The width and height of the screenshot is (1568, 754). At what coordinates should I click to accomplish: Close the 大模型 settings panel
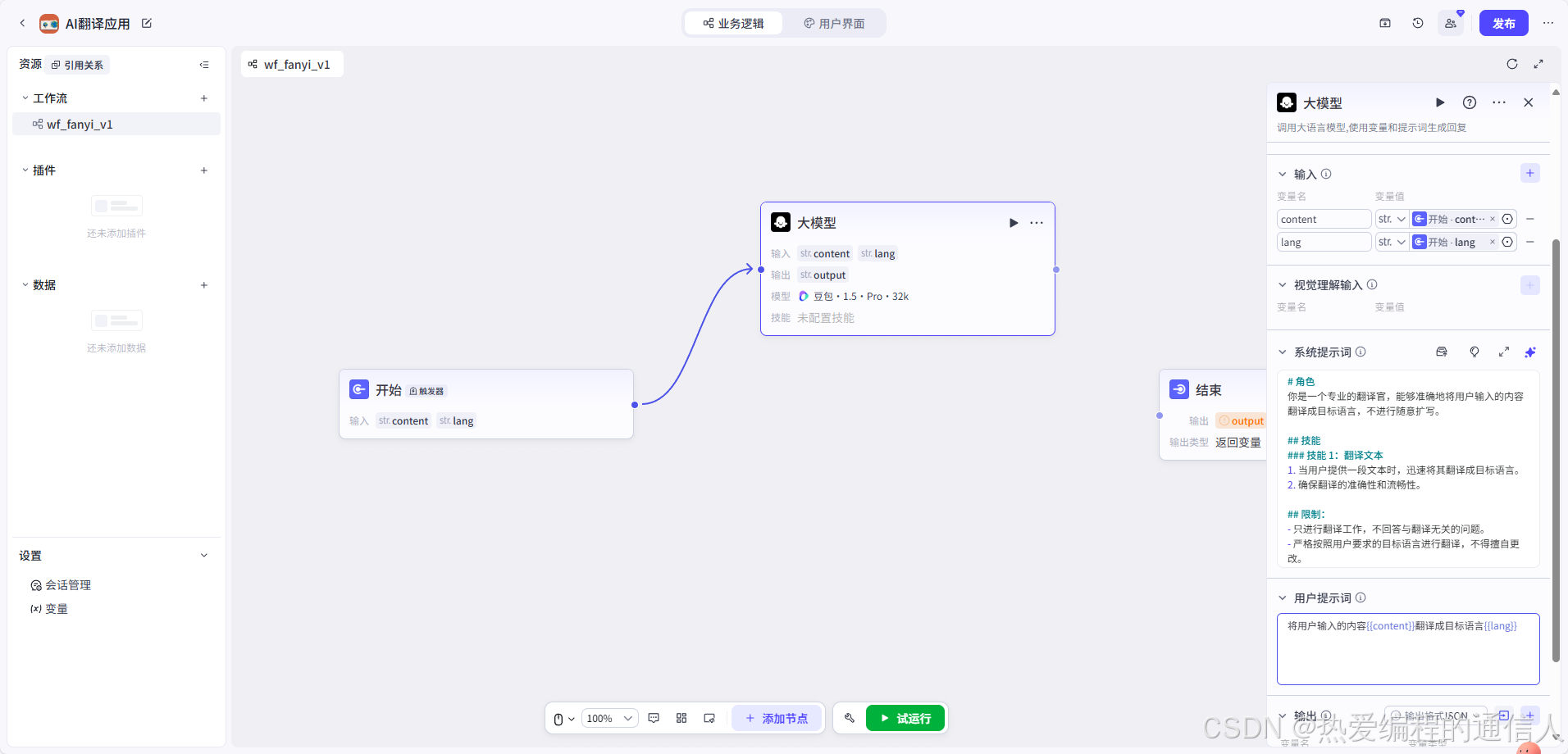[1529, 102]
